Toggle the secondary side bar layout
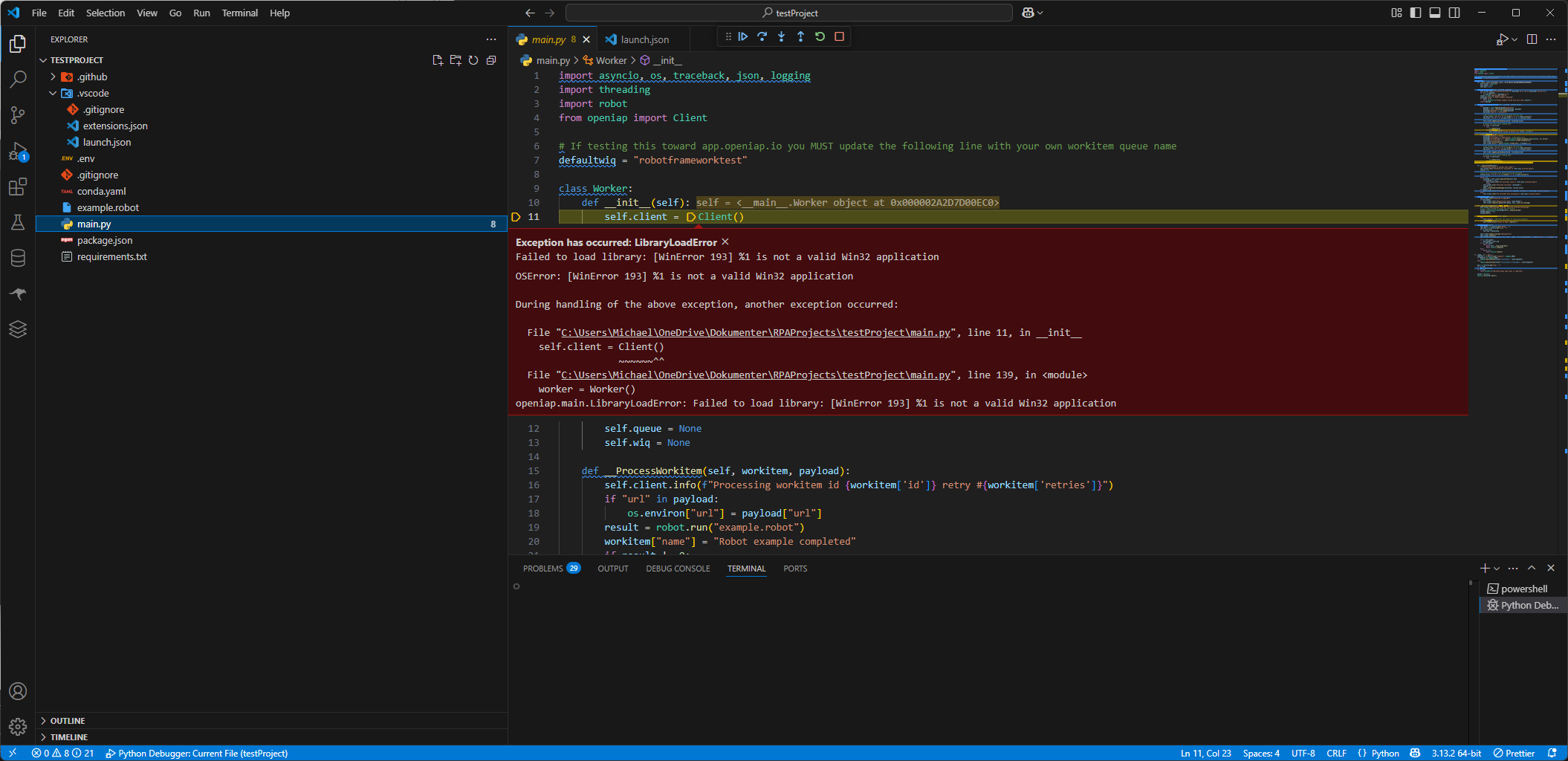 1454,13
